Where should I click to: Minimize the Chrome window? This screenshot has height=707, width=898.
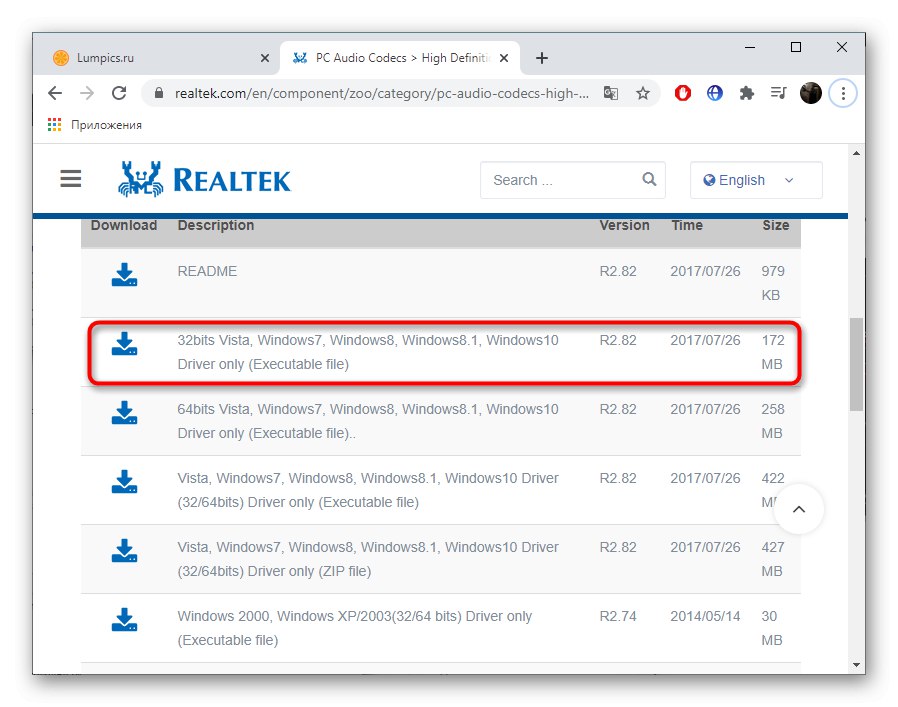point(750,47)
